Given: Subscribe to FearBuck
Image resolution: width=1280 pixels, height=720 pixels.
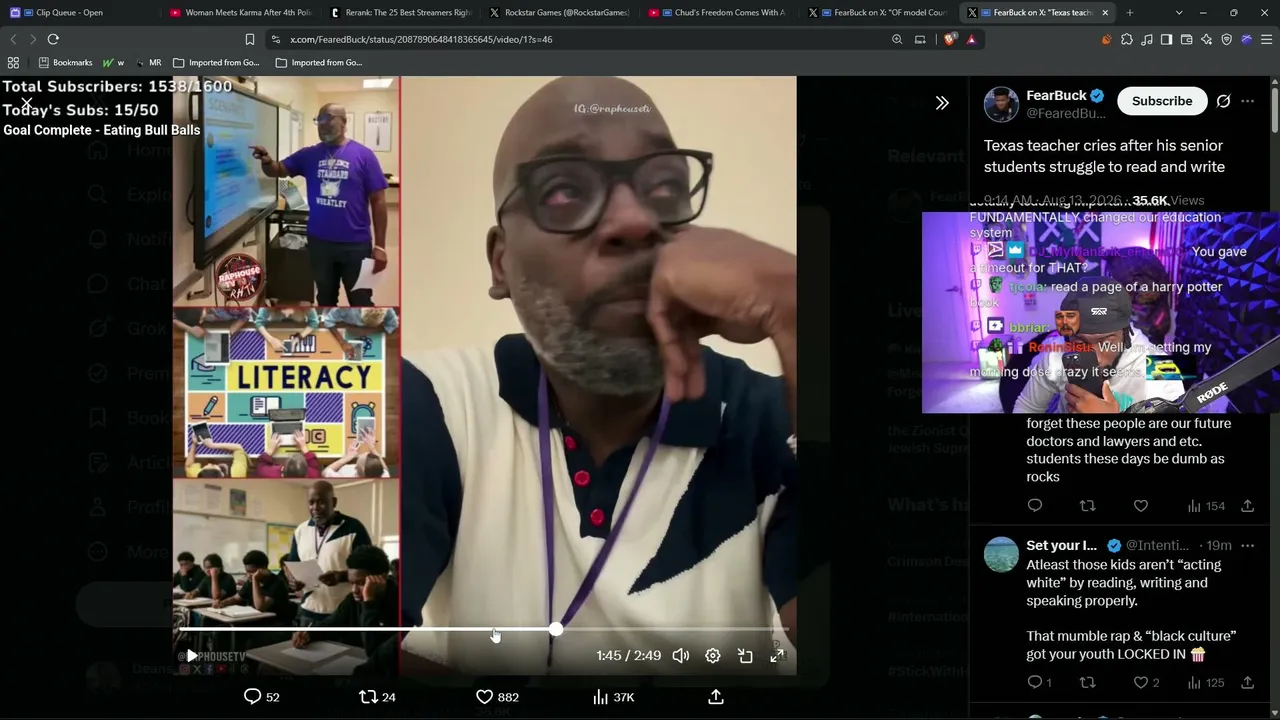Looking at the screenshot, I should 1162,101.
